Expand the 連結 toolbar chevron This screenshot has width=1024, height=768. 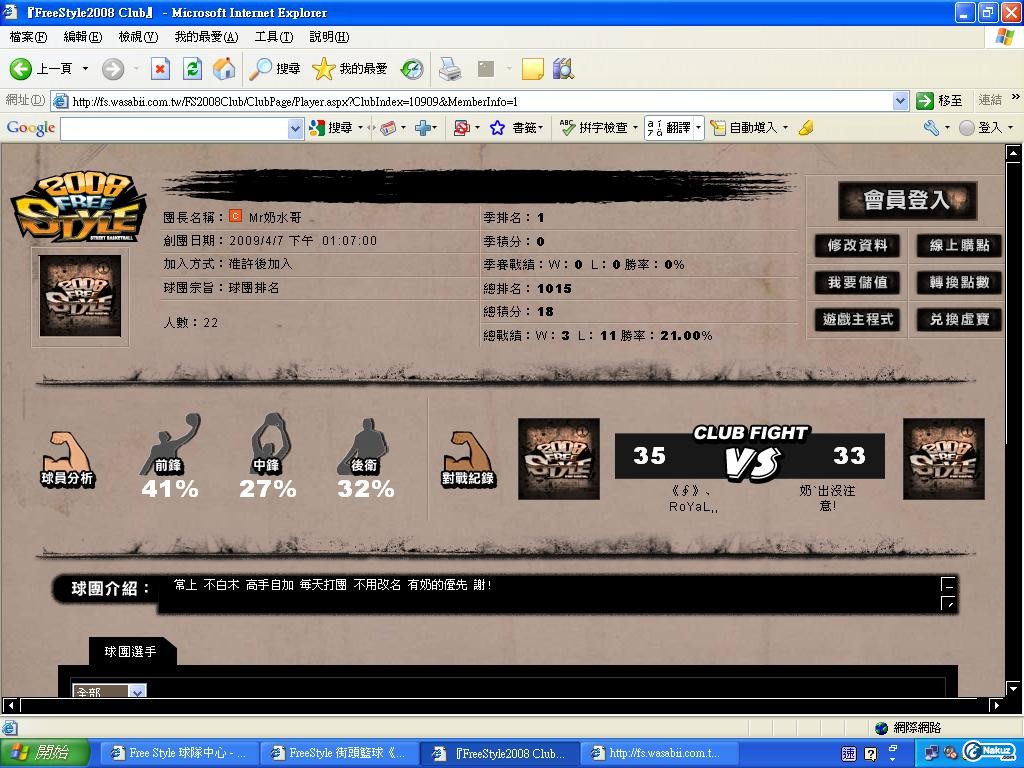[1016, 97]
